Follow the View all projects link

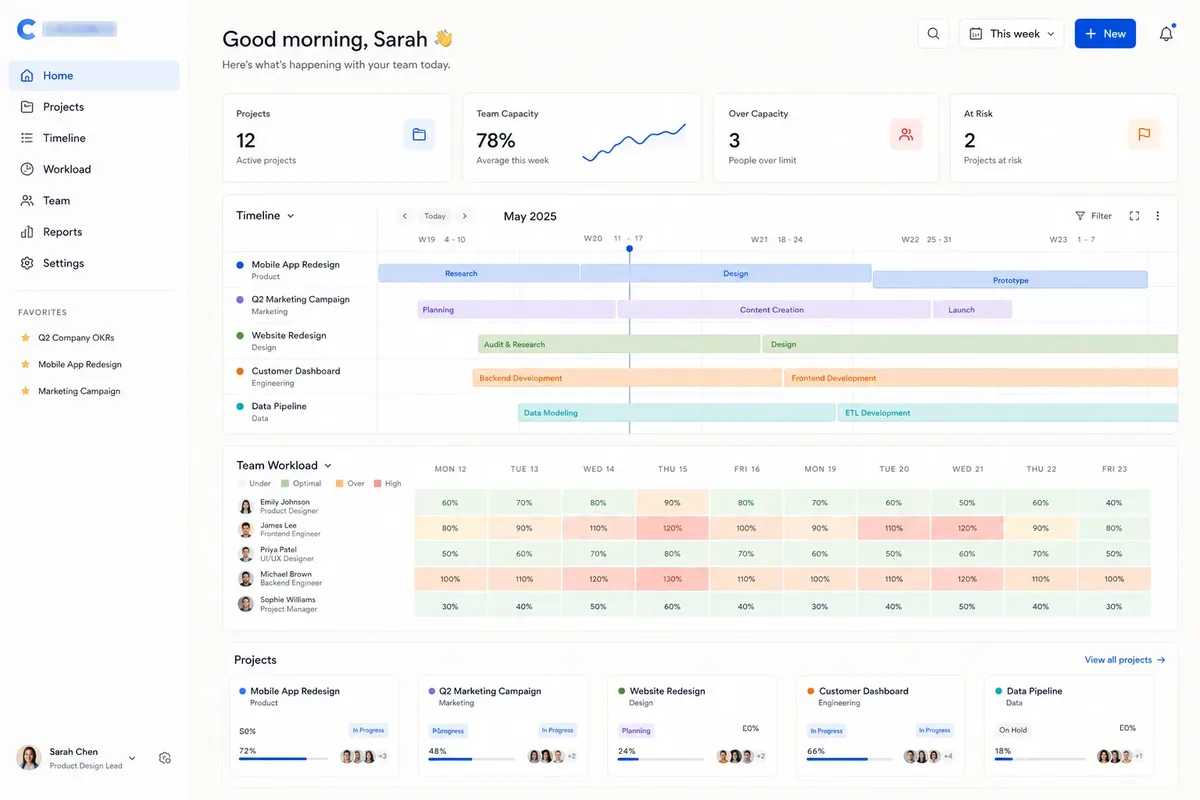tap(1125, 660)
